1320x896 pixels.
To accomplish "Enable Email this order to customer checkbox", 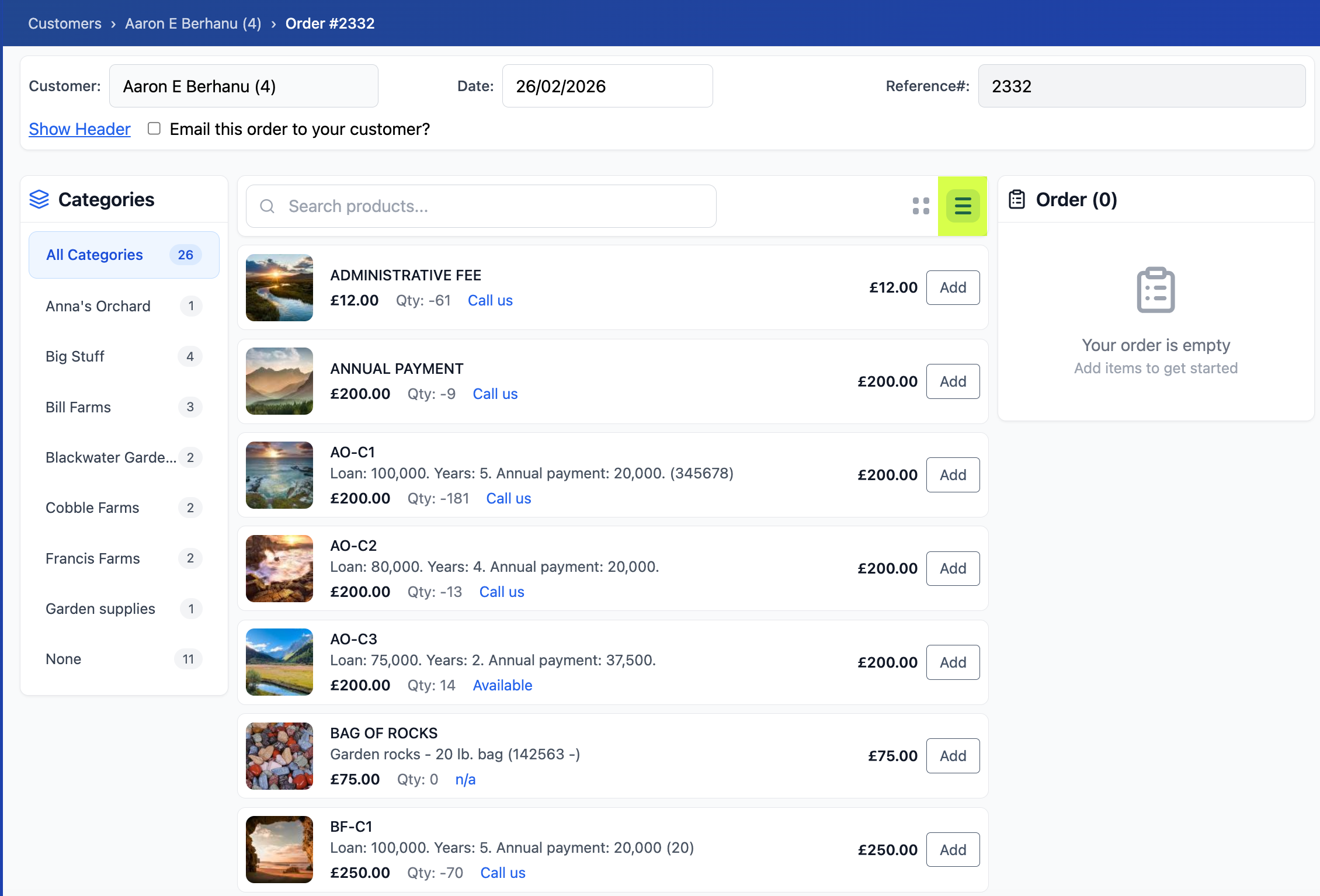I will pyautogui.click(x=154, y=129).
